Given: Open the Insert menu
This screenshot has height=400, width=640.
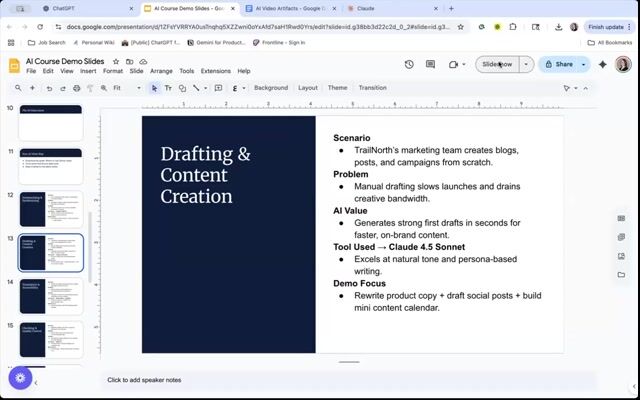Looking at the screenshot, I should (x=88, y=71).
